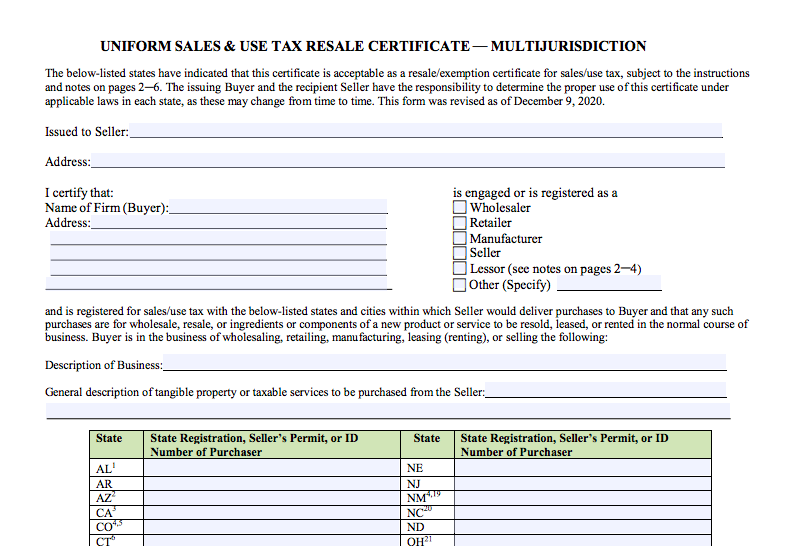Focus the NE state registration field

coord(582,468)
